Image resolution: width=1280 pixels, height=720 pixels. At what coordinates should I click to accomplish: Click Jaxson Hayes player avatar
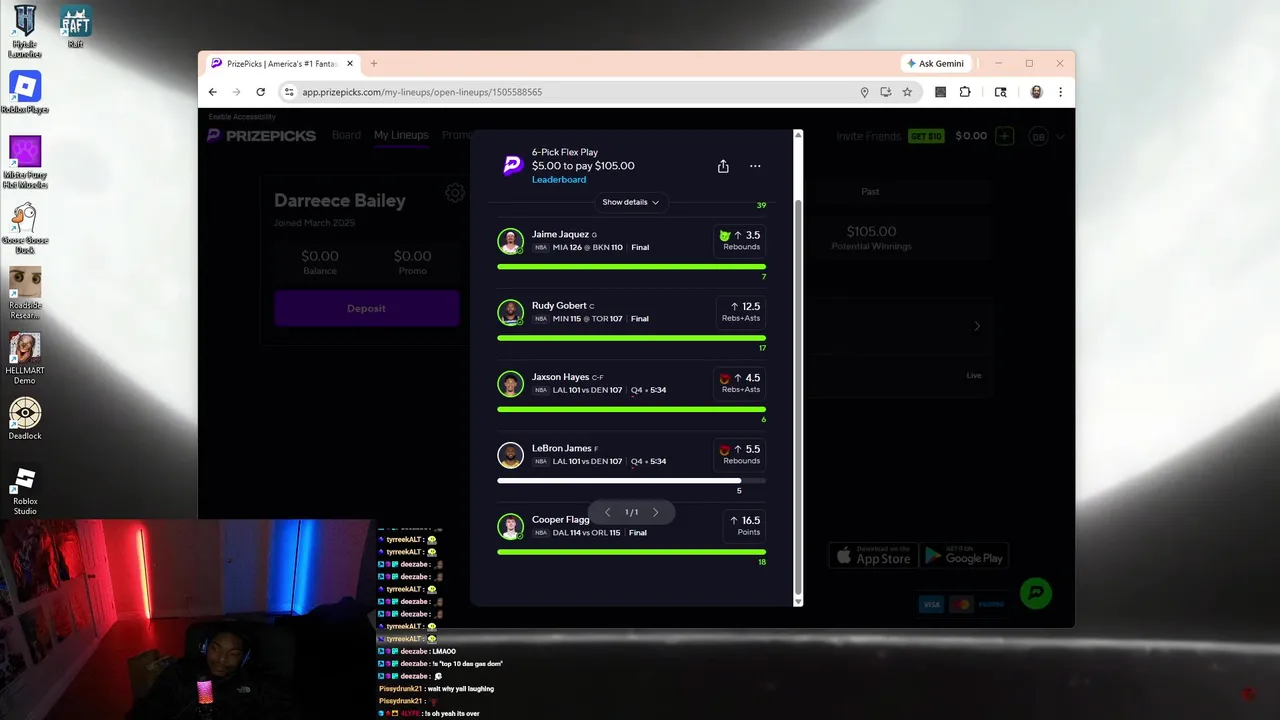511,384
